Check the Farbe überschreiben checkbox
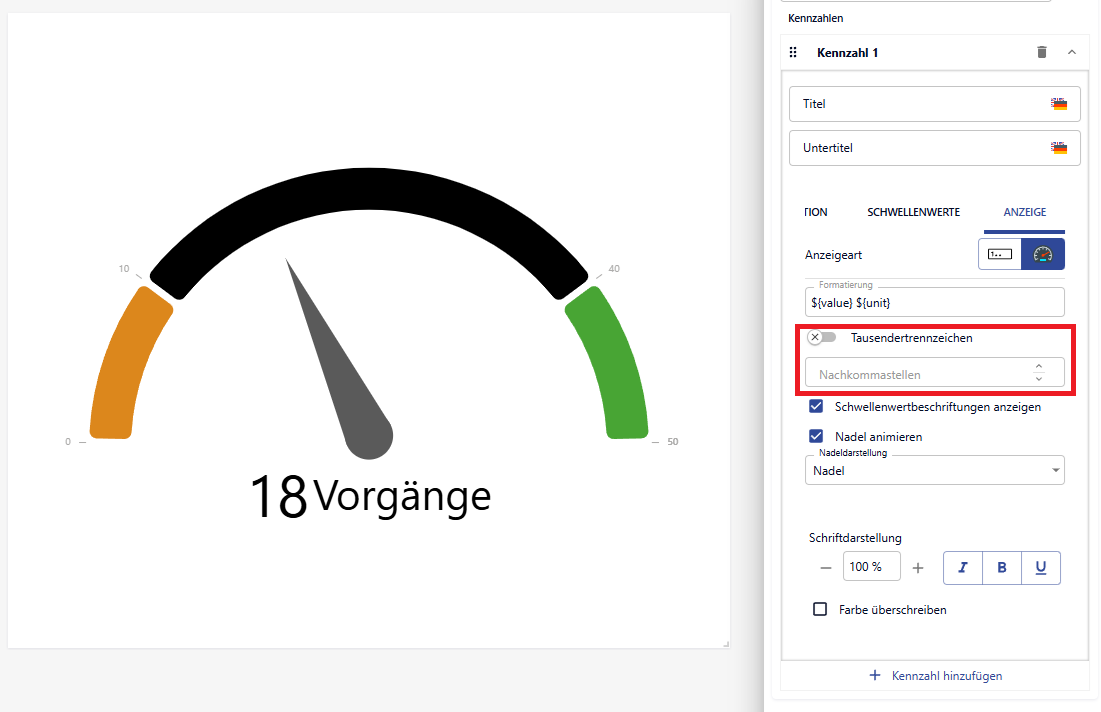 tap(820, 609)
